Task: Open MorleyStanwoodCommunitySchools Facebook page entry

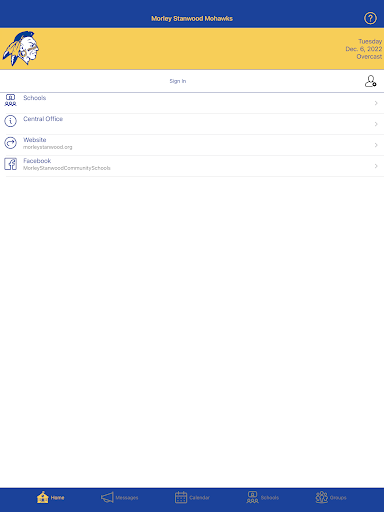Action: coord(67,168)
